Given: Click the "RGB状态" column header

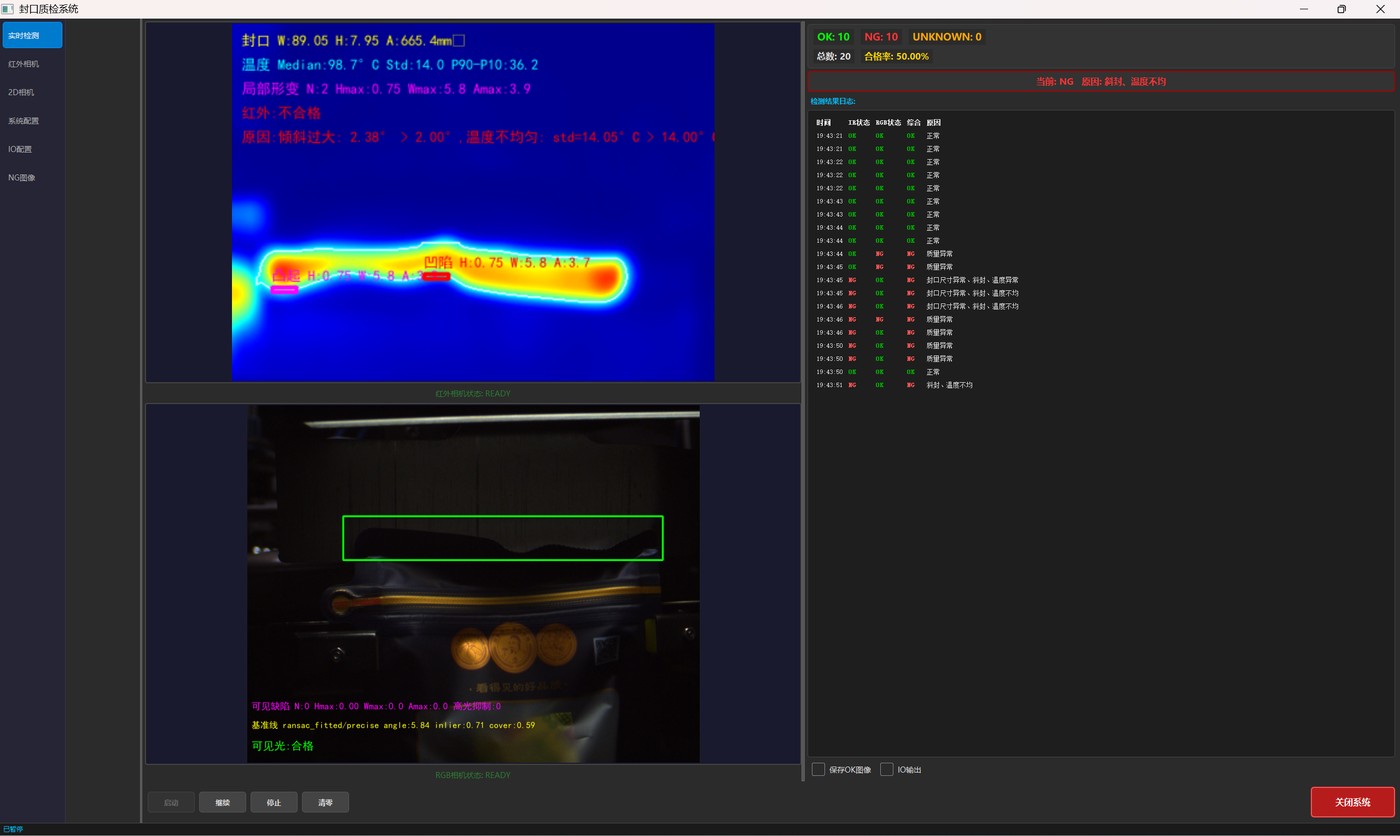Looking at the screenshot, I should coord(888,122).
